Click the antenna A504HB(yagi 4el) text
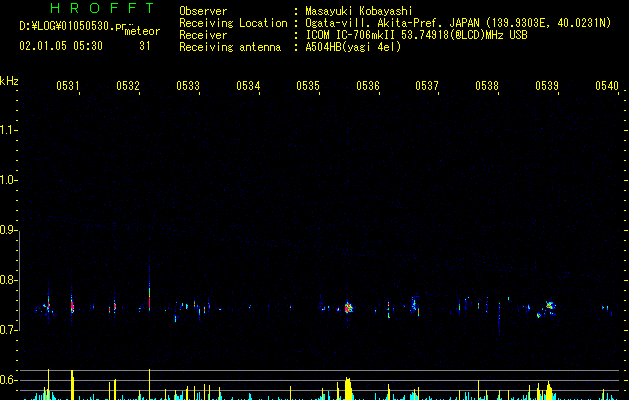The image size is (629, 400). pyautogui.click(x=353, y=47)
